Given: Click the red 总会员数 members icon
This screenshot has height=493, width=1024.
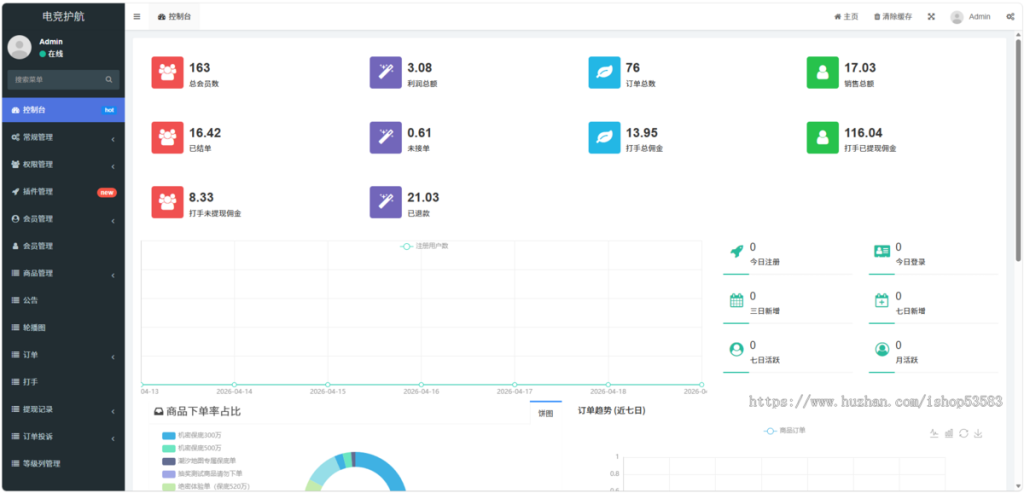Looking at the screenshot, I should pos(167,74).
